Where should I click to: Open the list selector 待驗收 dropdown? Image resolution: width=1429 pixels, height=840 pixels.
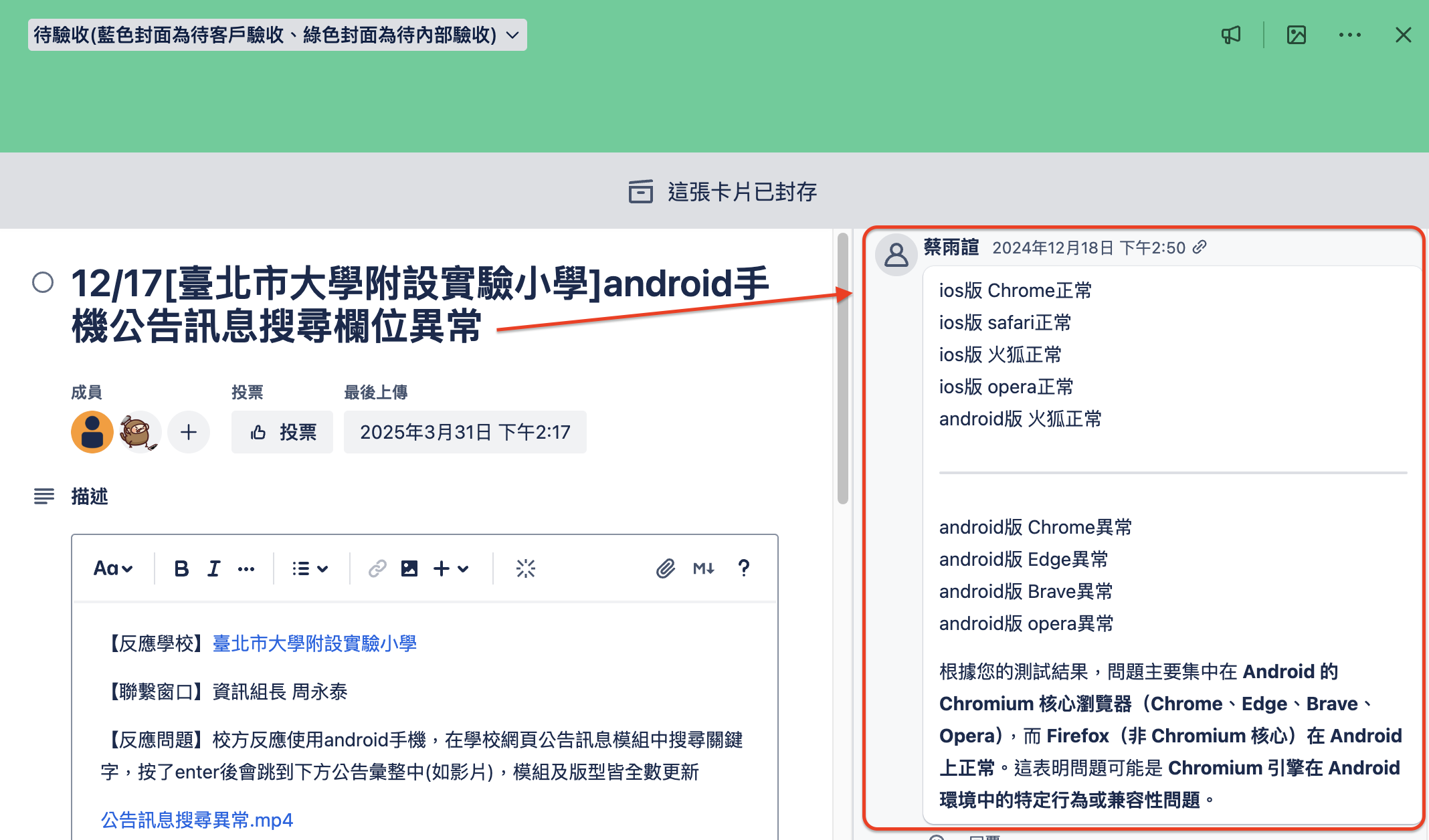(277, 35)
